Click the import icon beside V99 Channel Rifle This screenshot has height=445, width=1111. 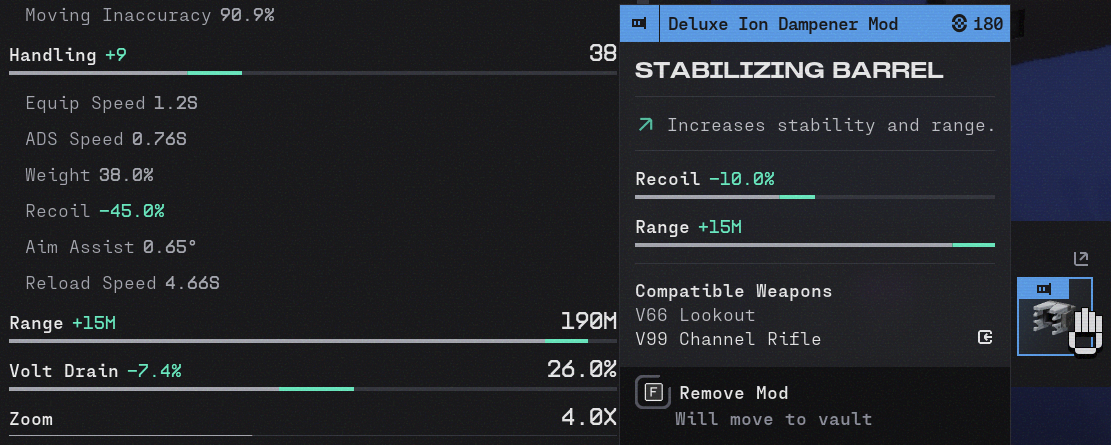tap(985, 337)
